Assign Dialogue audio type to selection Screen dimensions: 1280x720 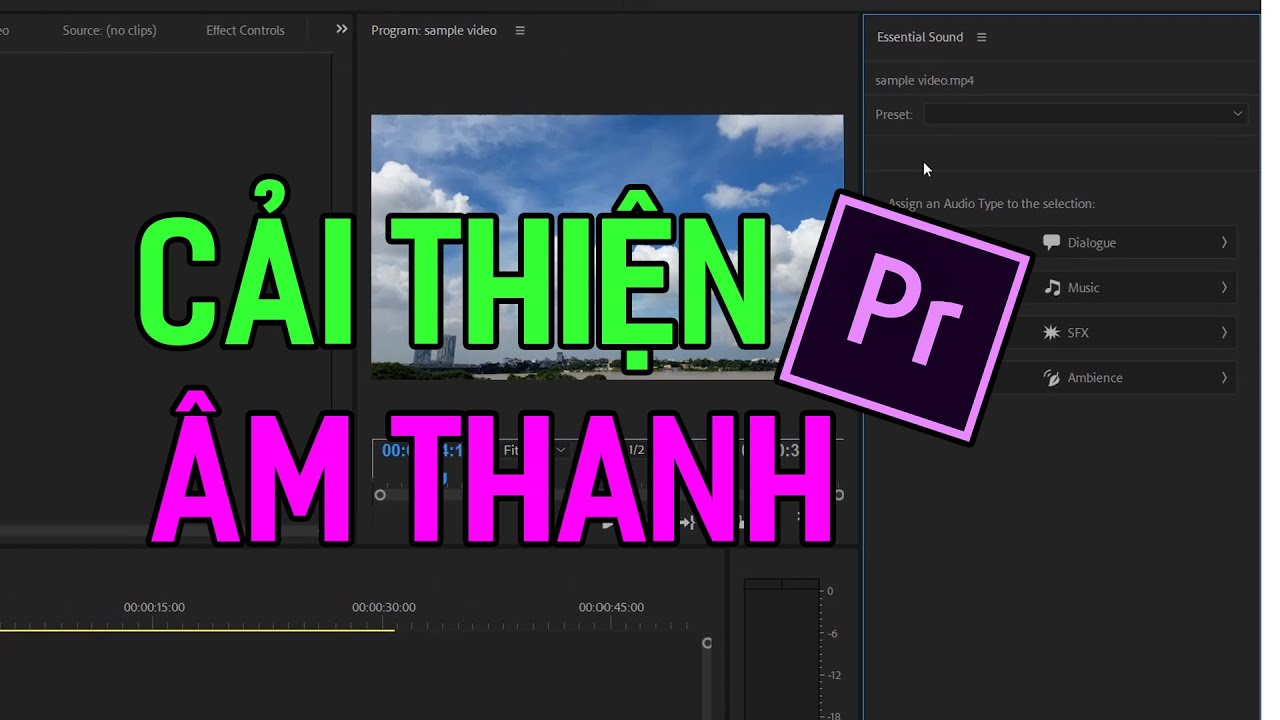1132,242
